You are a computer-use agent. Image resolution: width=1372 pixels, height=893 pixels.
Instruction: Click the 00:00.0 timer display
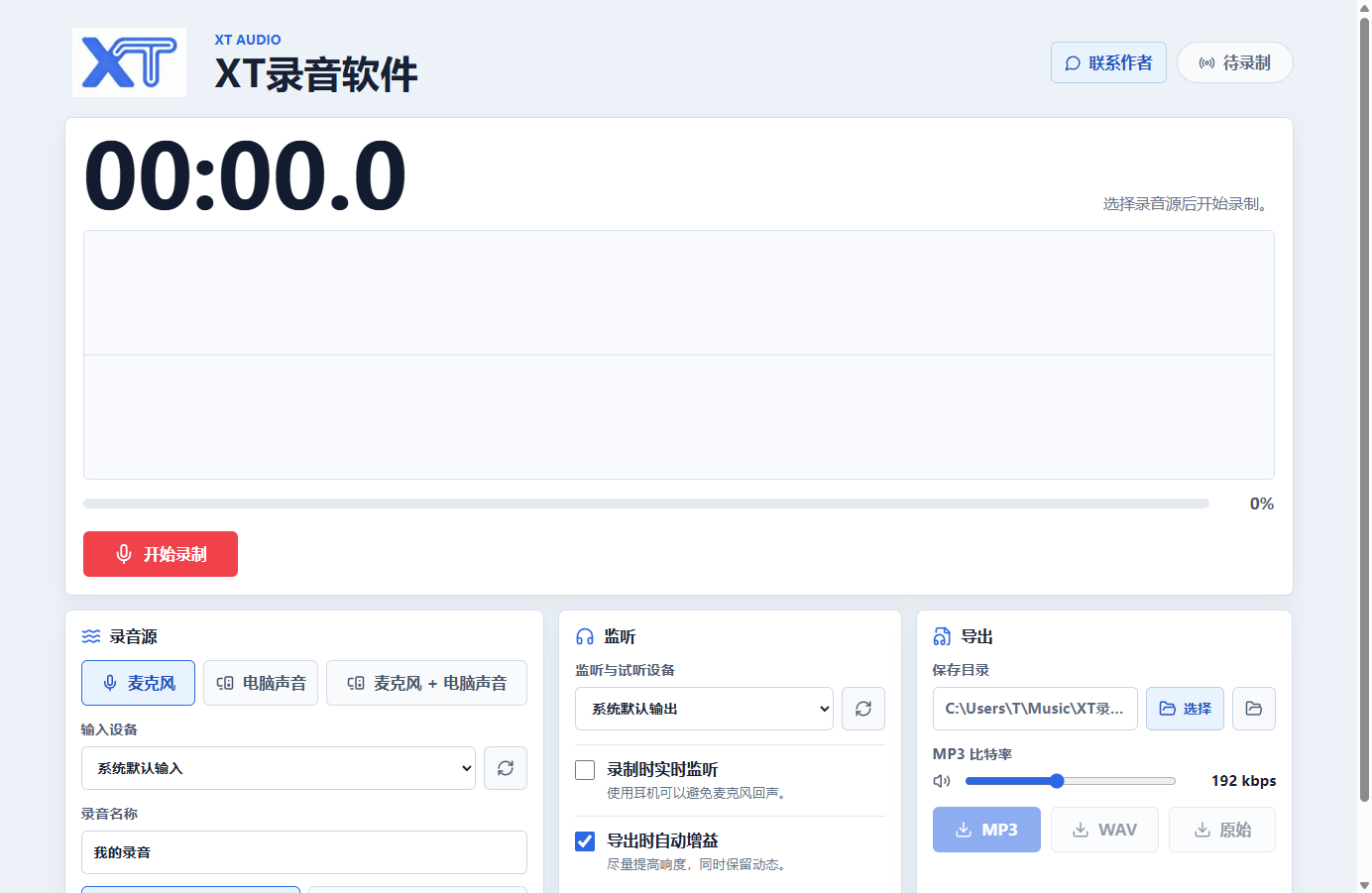245,176
